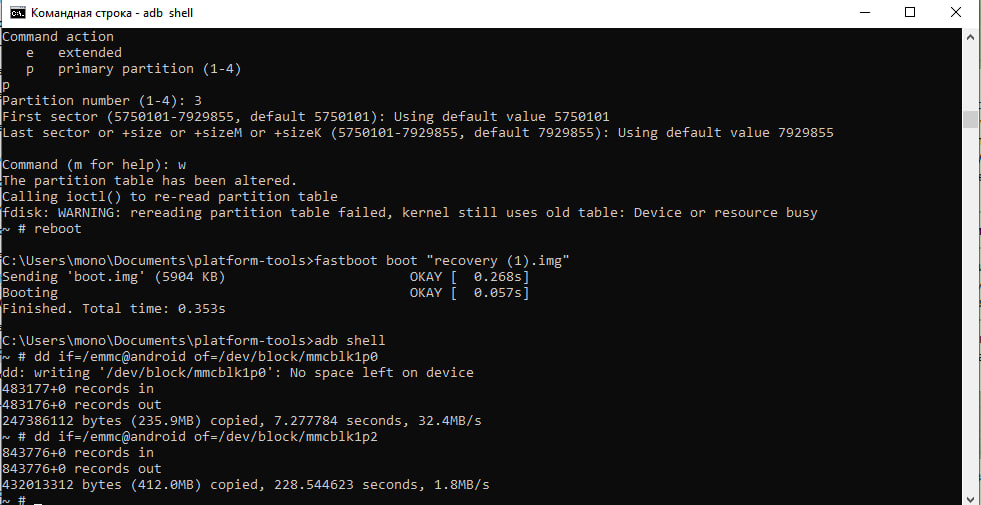Maximize the Command Prompt window
Viewport: 981px width, 505px height.
pos(910,13)
